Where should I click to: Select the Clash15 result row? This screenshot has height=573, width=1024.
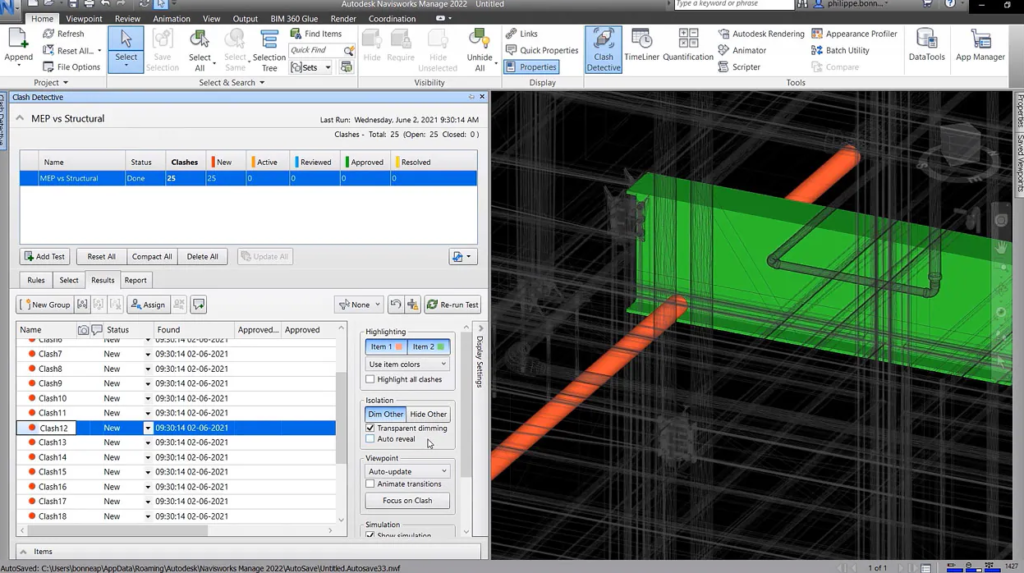(x=52, y=472)
